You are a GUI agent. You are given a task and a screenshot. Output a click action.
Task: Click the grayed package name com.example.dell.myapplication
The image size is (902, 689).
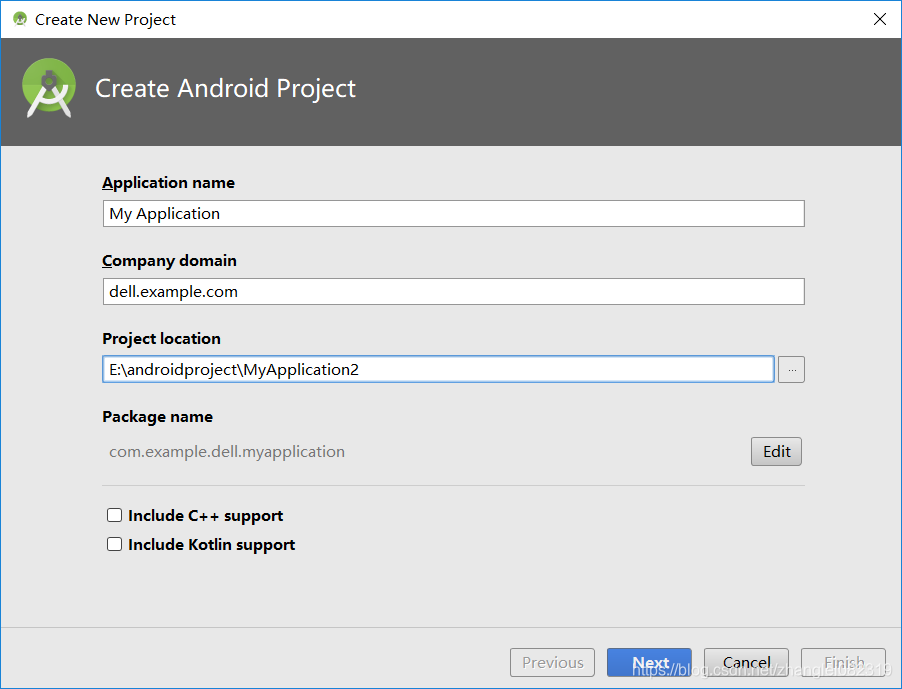pyautogui.click(x=227, y=451)
